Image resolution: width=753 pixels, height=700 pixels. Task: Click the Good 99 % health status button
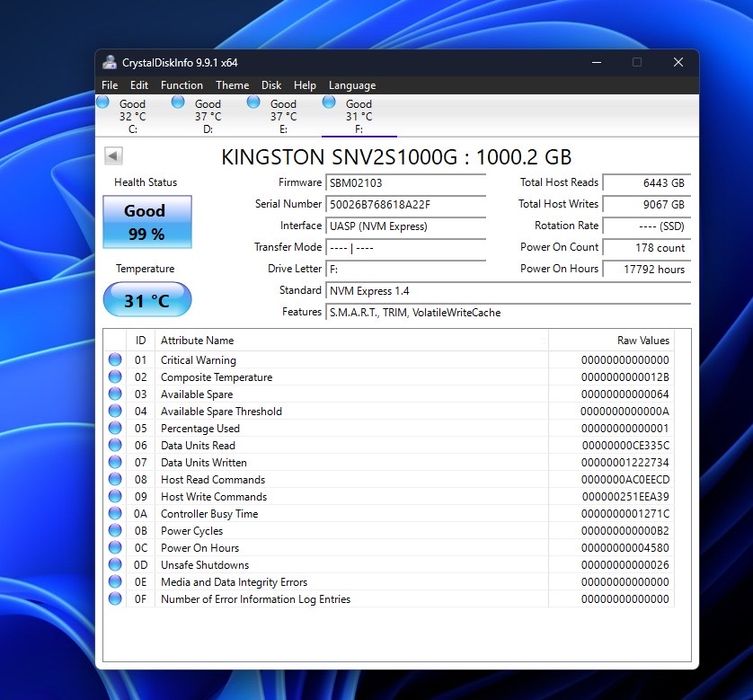(147, 222)
